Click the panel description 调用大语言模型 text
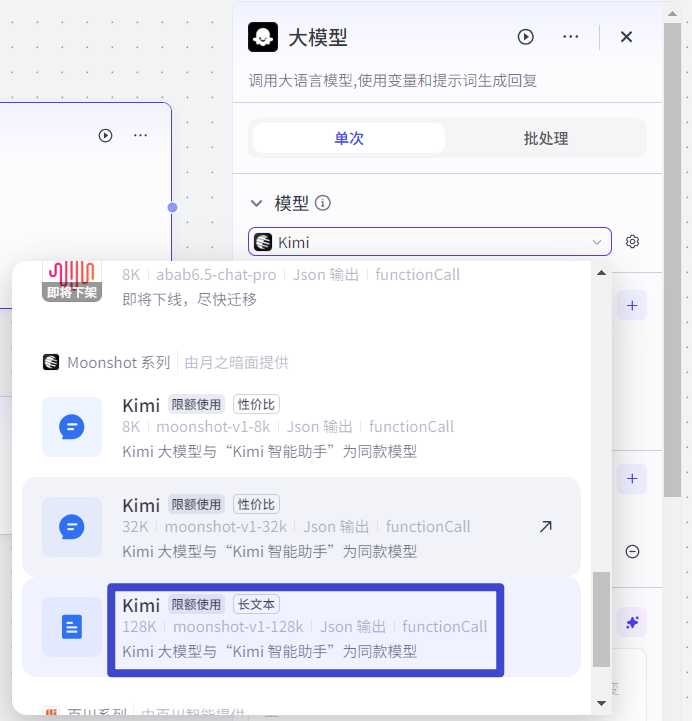 tap(393, 81)
